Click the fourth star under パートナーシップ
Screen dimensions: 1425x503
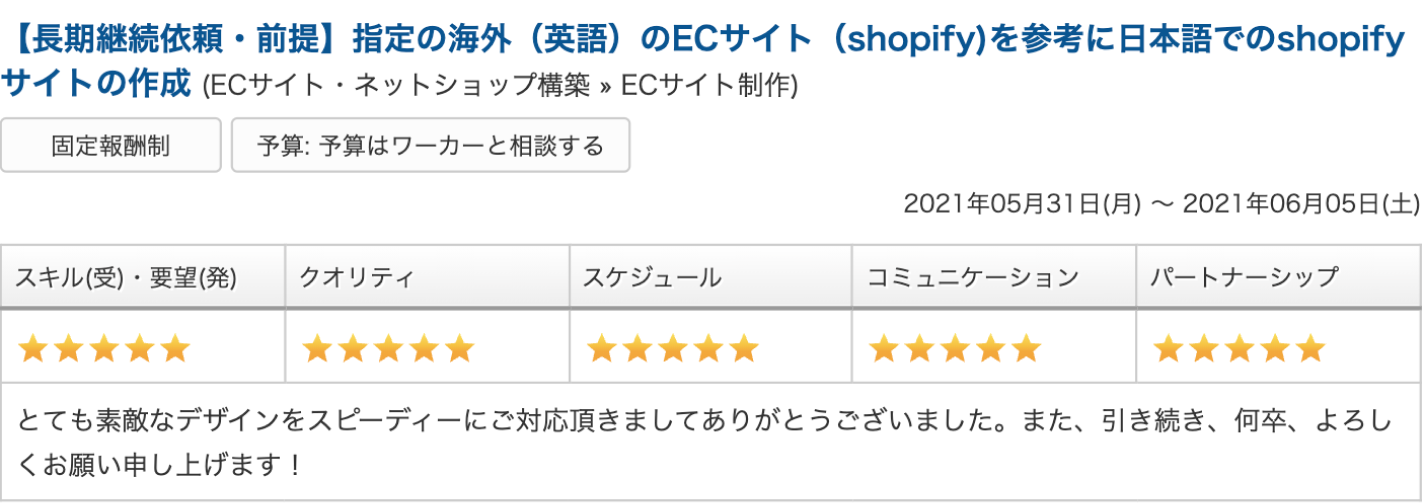pyautogui.click(x=1275, y=349)
